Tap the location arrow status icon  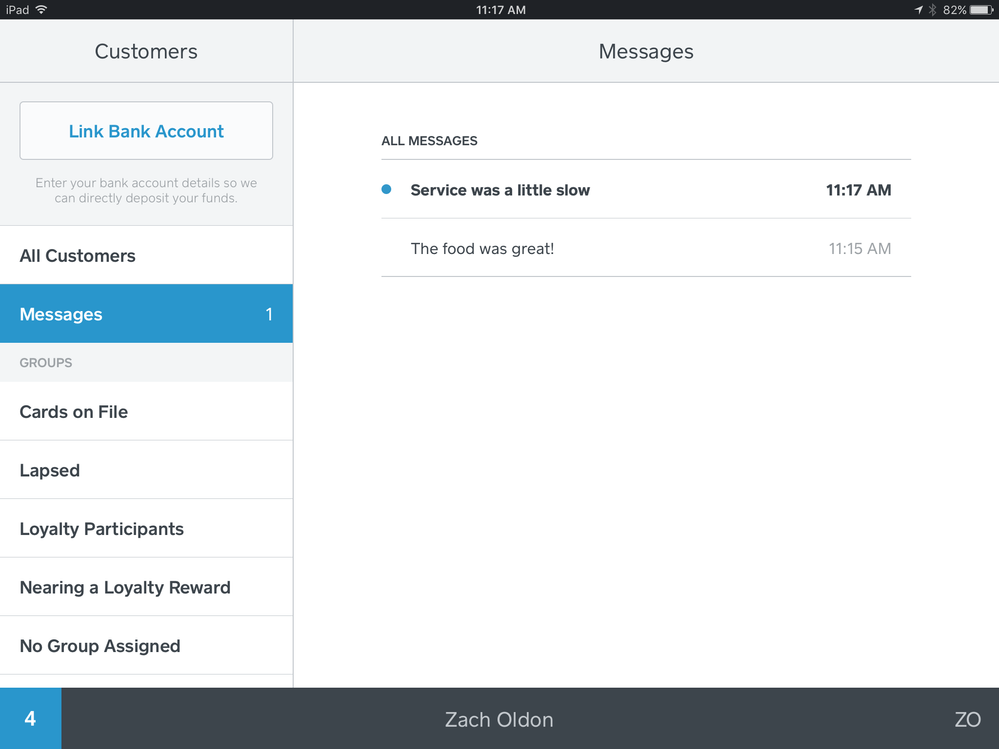pyautogui.click(x=918, y=9)
